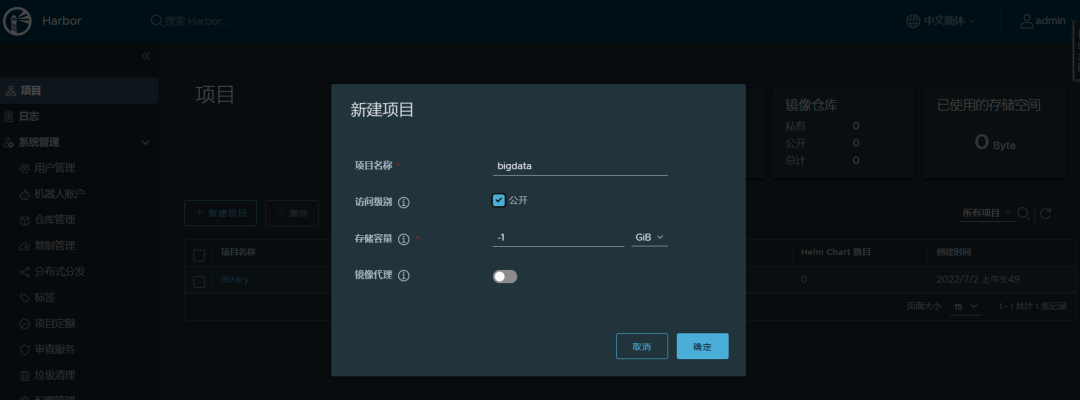
Task: Click the 存储容量 value input field
Action: pyautogui.click(x=558, y=238)
